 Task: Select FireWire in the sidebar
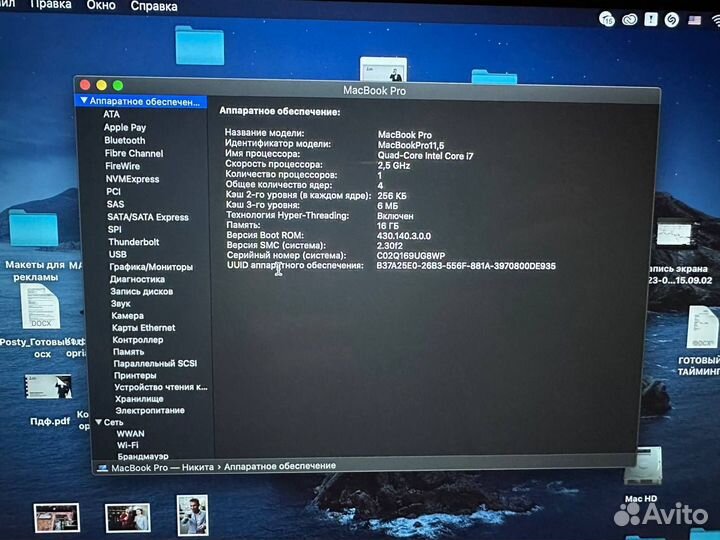[x=123, y=166]
